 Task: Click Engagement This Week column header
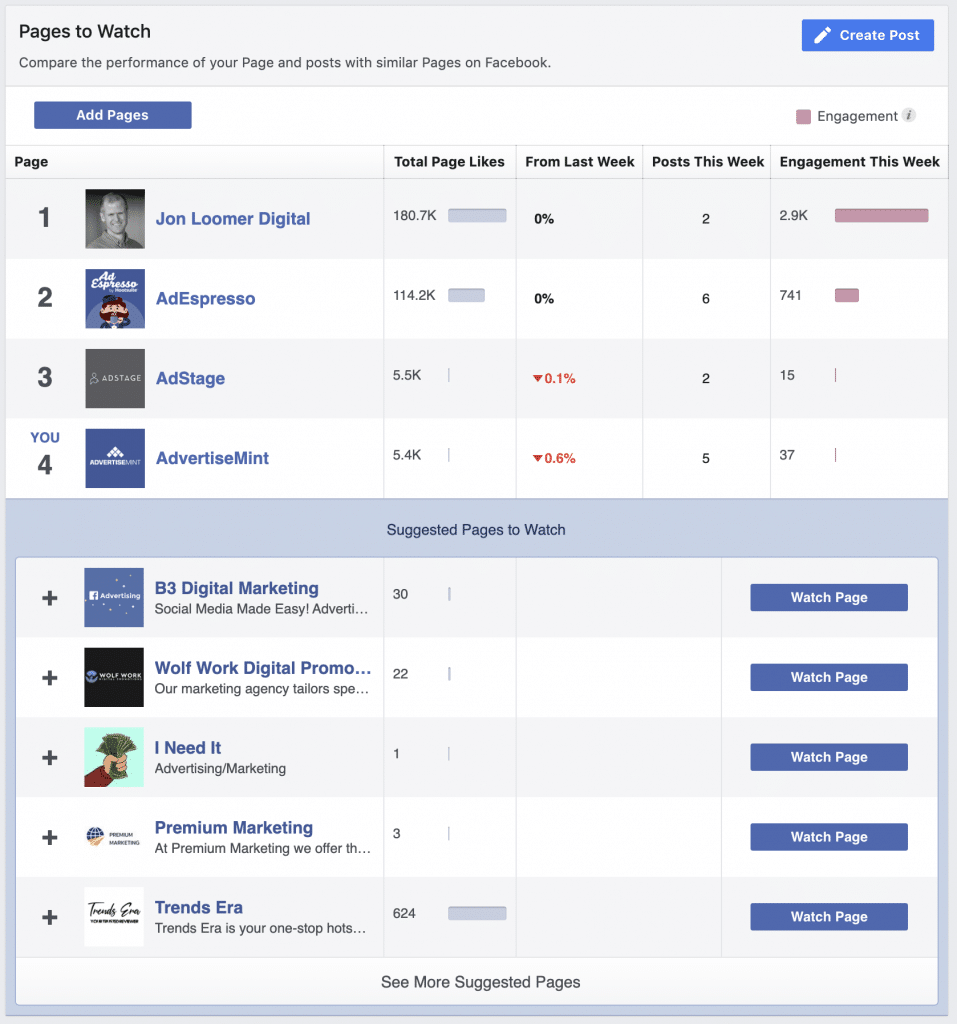(860, 162)
